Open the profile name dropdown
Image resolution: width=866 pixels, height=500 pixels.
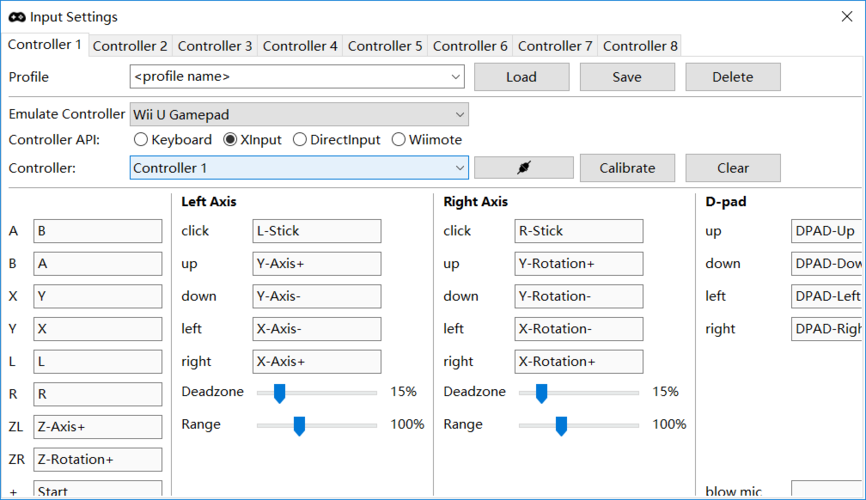tap(297, 76)
